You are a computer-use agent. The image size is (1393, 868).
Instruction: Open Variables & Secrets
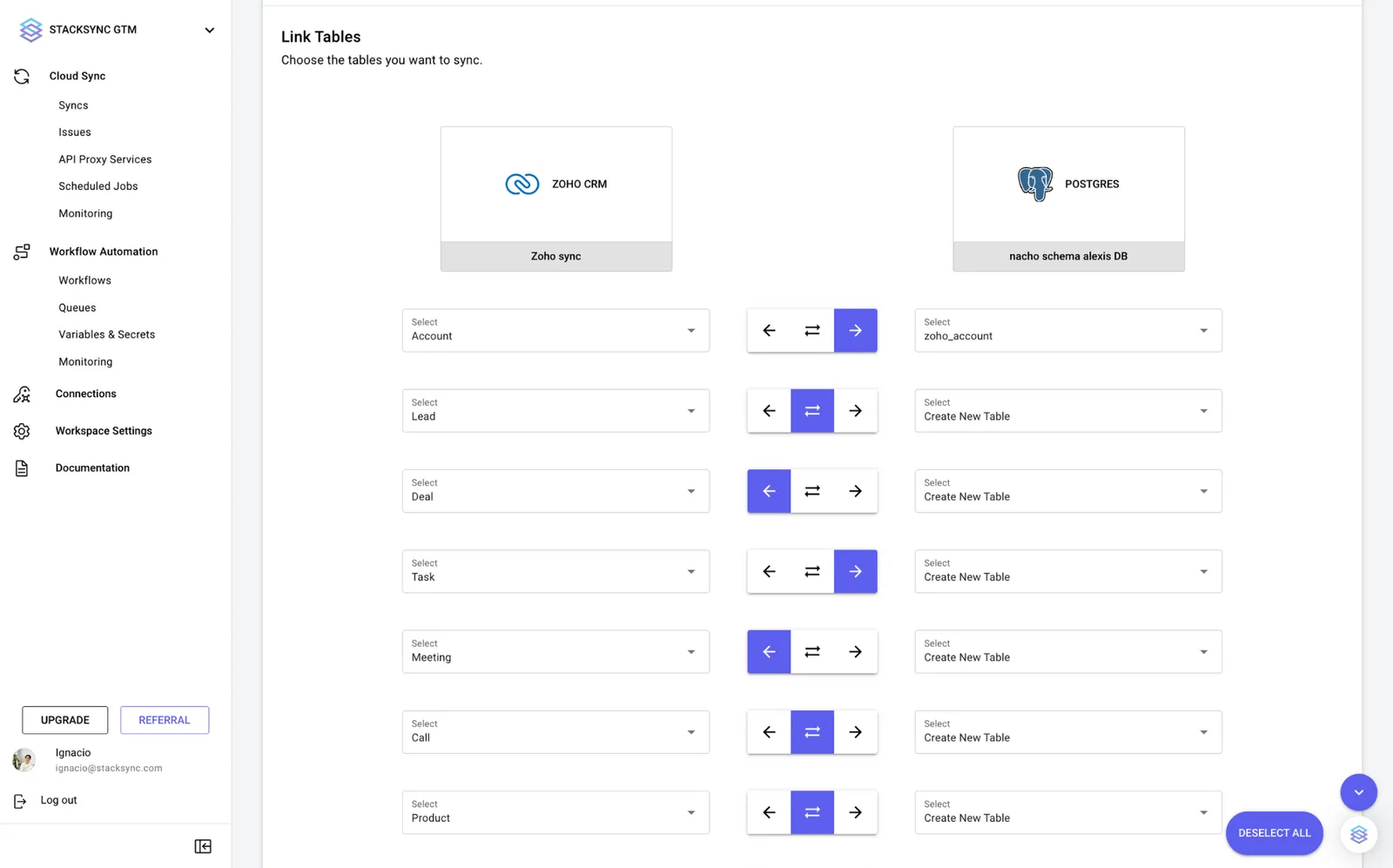(107, 334)
